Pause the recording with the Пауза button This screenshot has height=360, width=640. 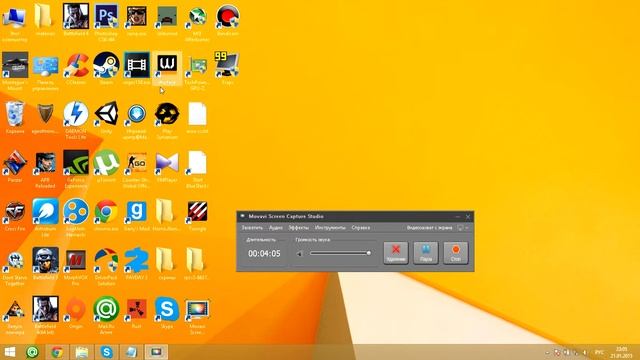pos(426,253)
